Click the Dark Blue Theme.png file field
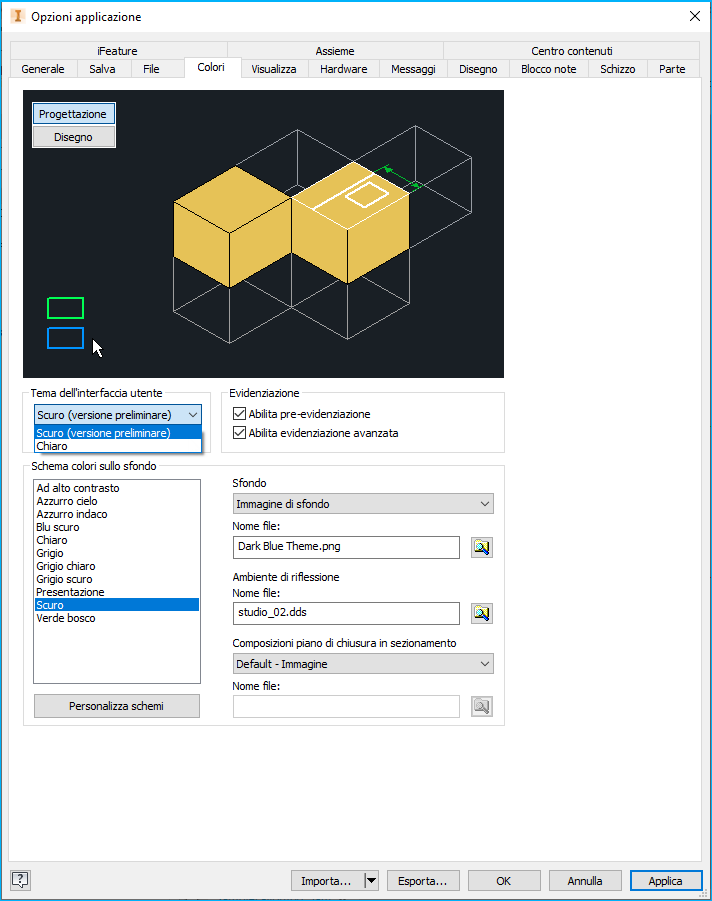 (346, 547)
